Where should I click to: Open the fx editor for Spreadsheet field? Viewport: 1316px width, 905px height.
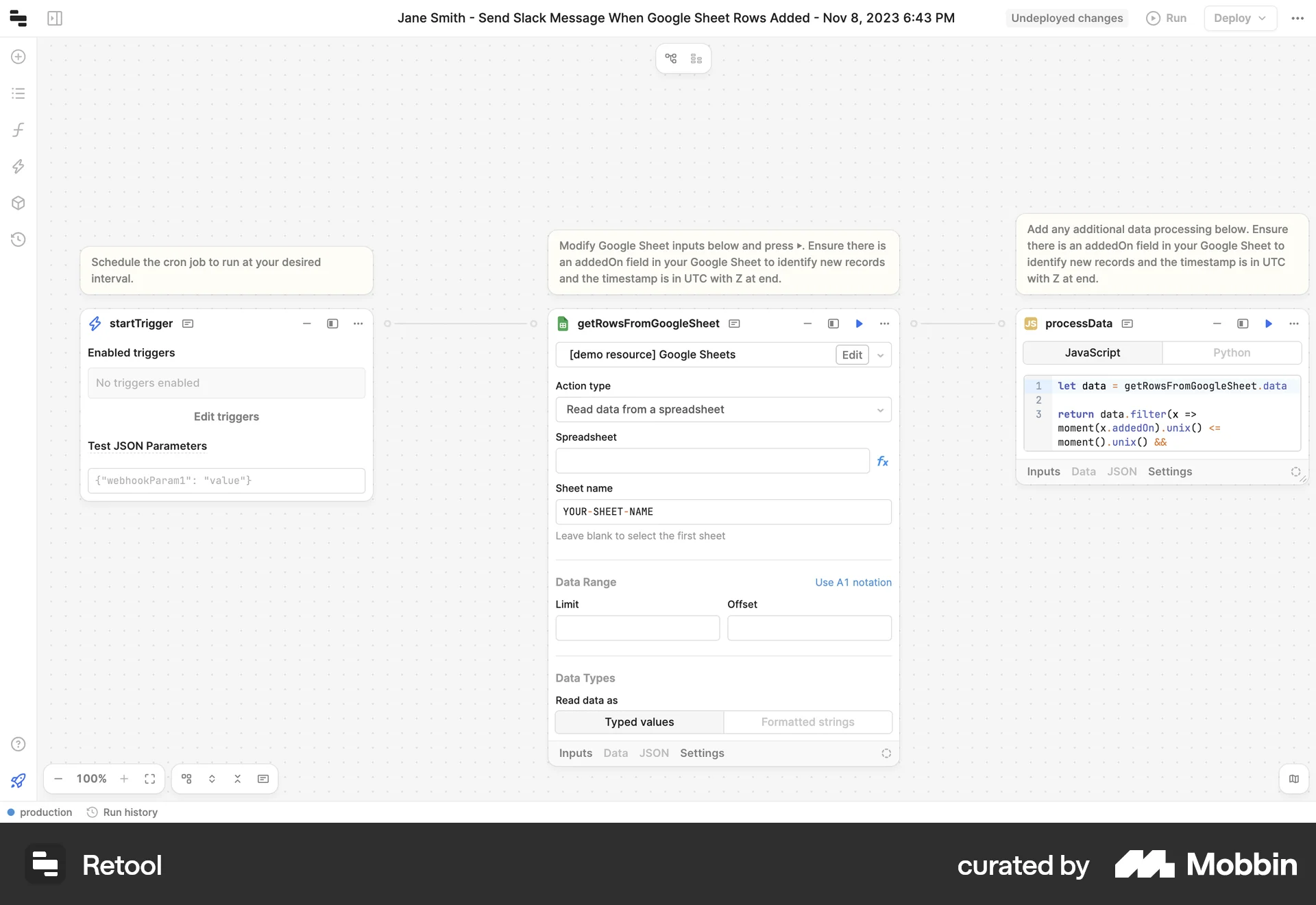pyautogui.click(x=883, y=461)
